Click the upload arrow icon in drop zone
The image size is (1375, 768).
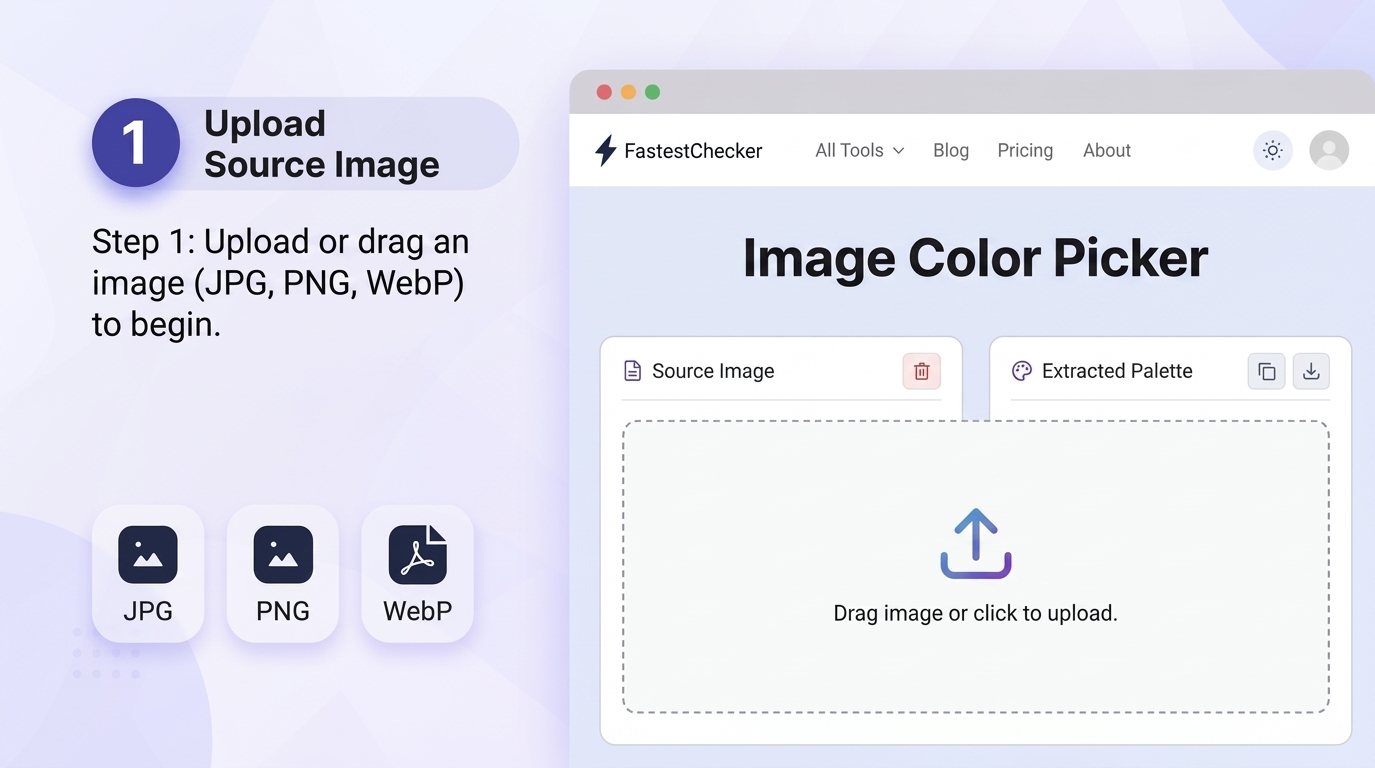coord(976,544)
